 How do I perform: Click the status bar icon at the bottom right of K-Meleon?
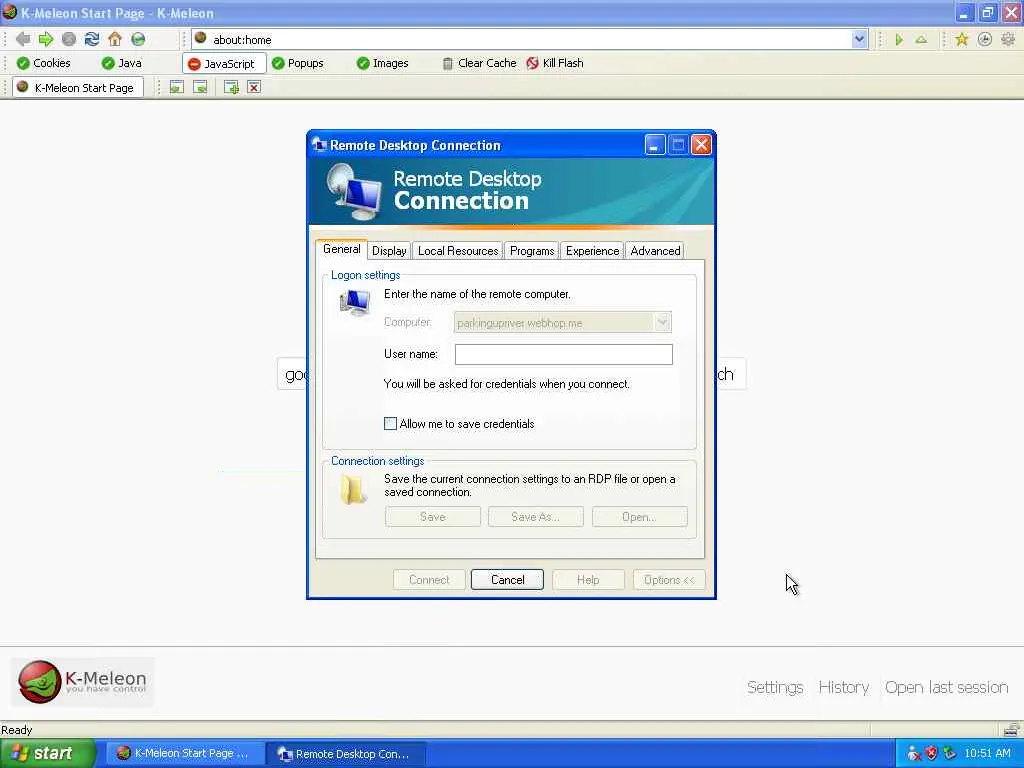(1011, 729)
